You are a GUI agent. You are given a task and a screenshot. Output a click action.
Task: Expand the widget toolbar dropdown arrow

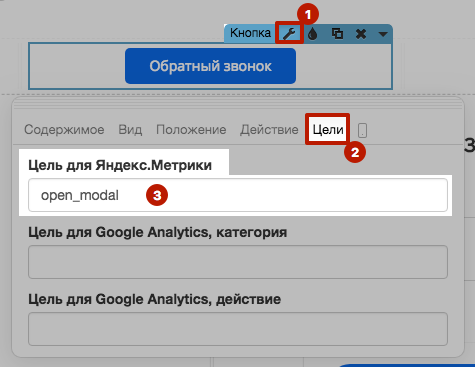point(383,34)
